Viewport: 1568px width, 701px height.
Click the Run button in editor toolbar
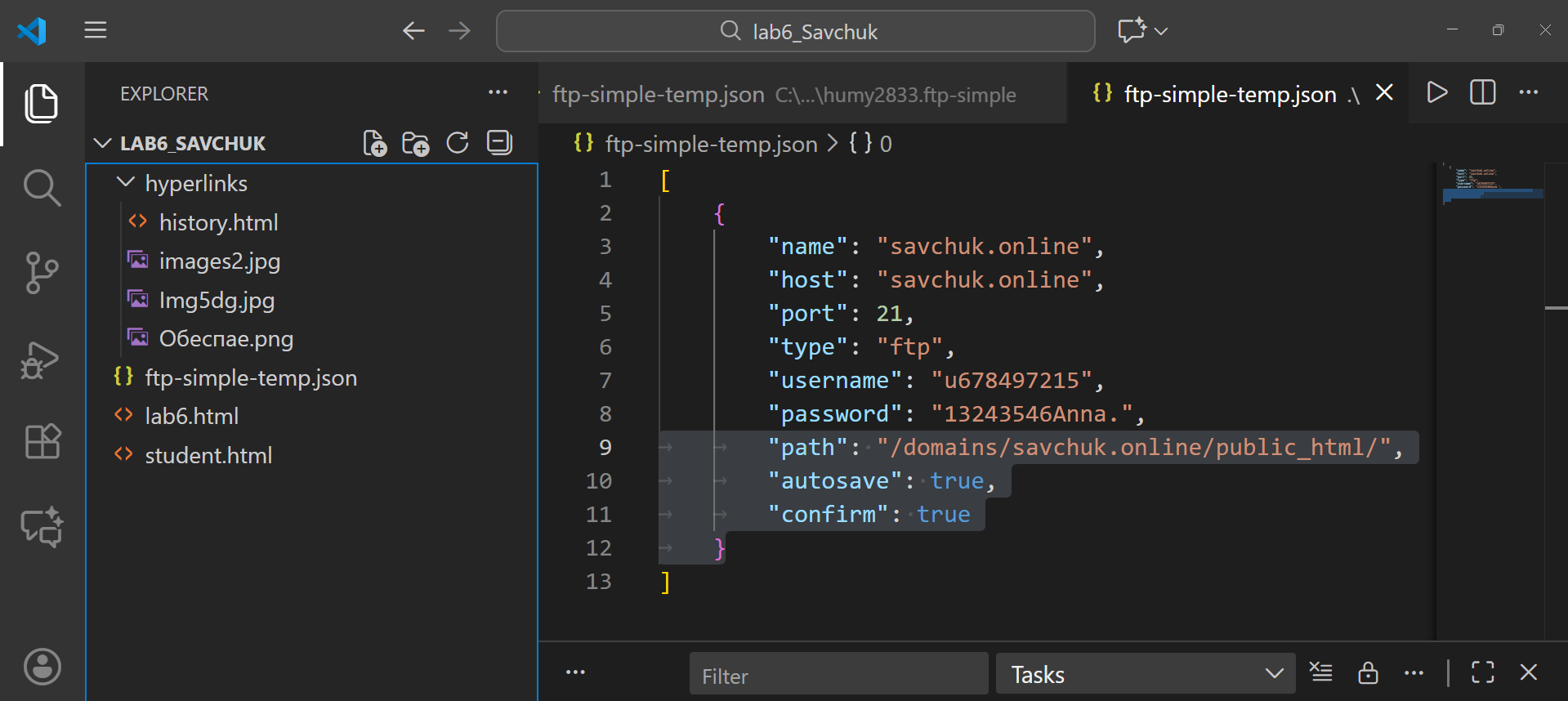(x=1436, y=93)
